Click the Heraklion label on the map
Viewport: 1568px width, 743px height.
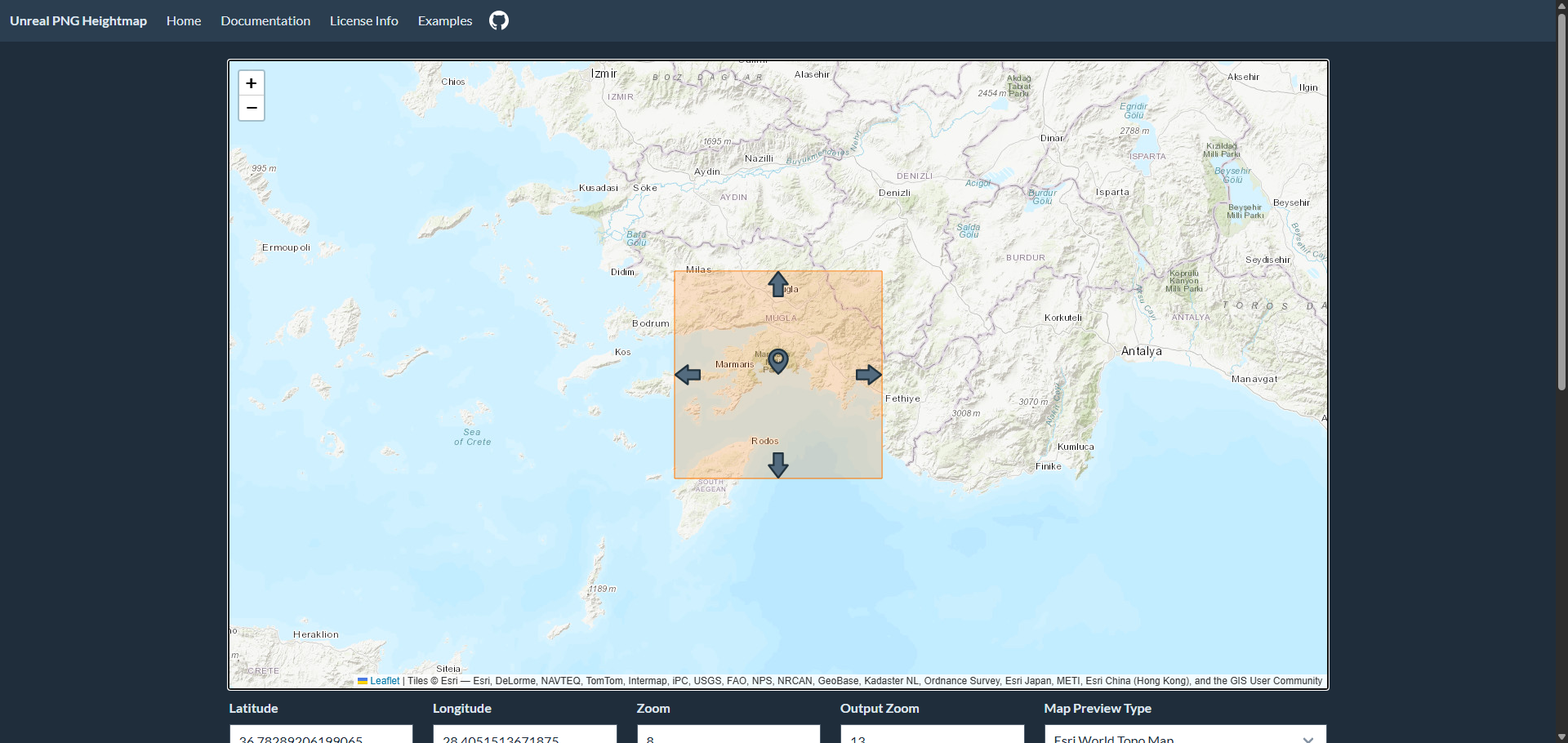pyautogui.click(x=316, y=634)
